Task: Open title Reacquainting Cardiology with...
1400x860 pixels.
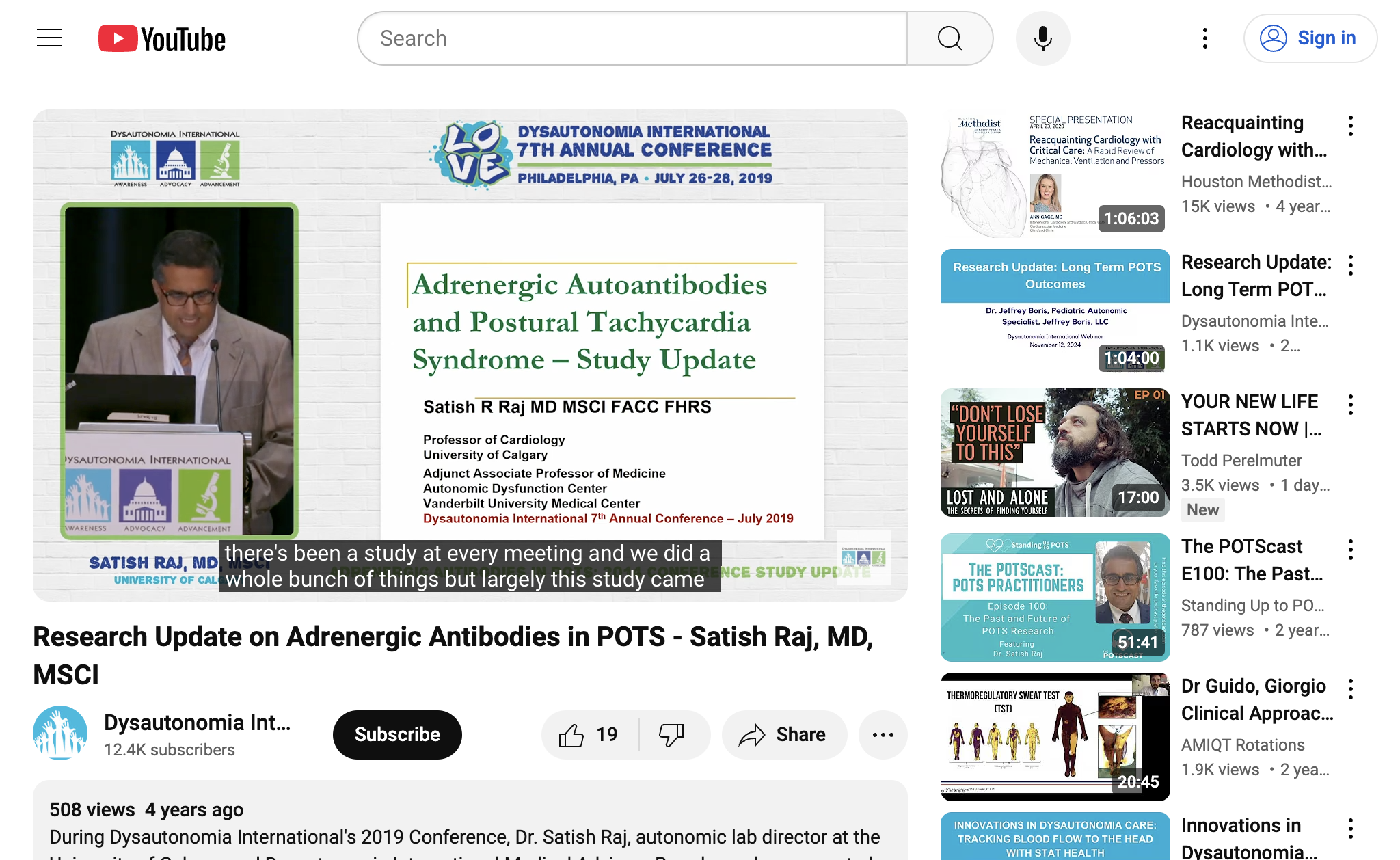Action: (x=1254, y=136)
